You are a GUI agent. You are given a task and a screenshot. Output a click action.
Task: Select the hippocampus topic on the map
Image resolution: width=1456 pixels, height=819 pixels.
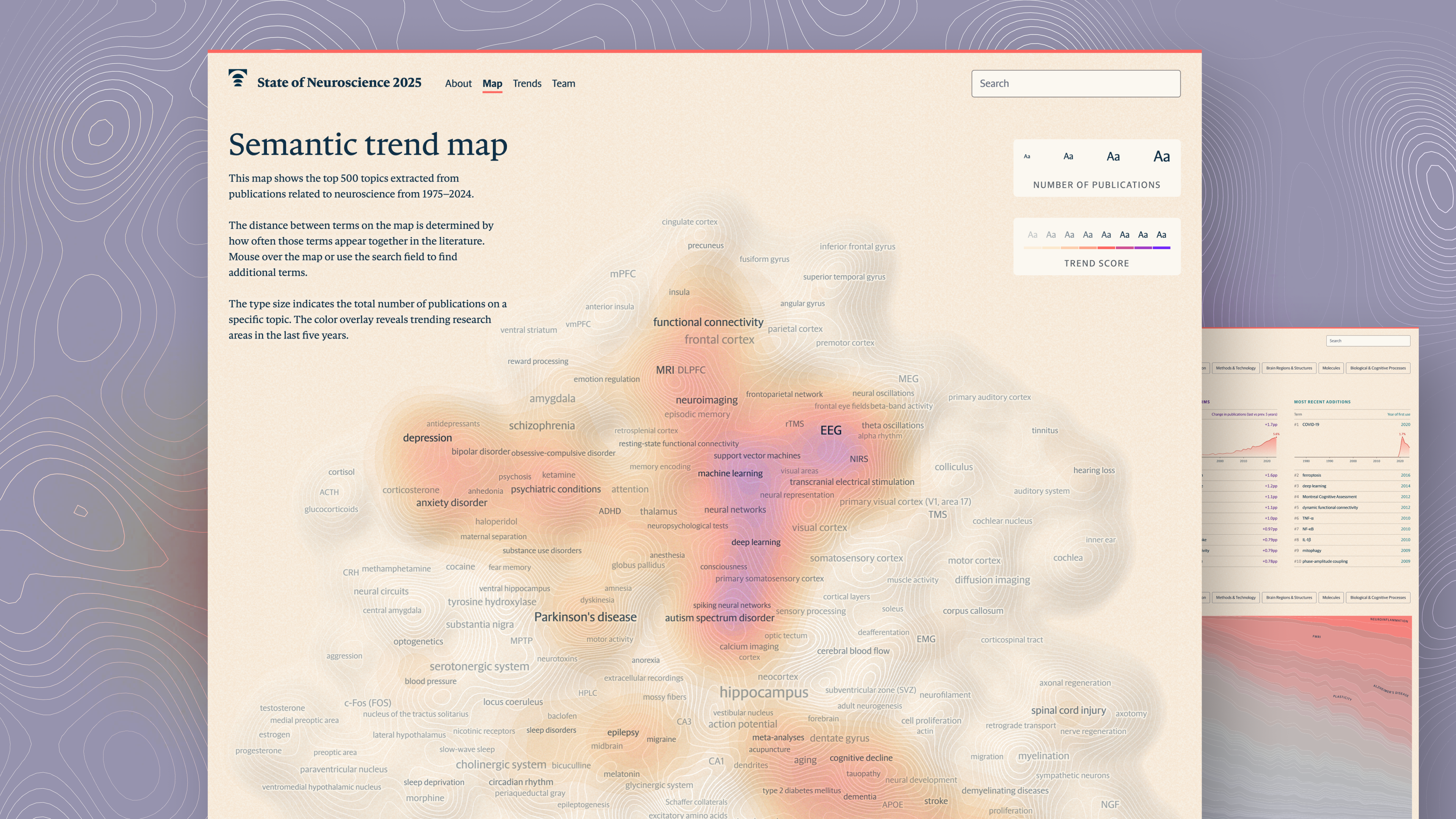[764, 692]
